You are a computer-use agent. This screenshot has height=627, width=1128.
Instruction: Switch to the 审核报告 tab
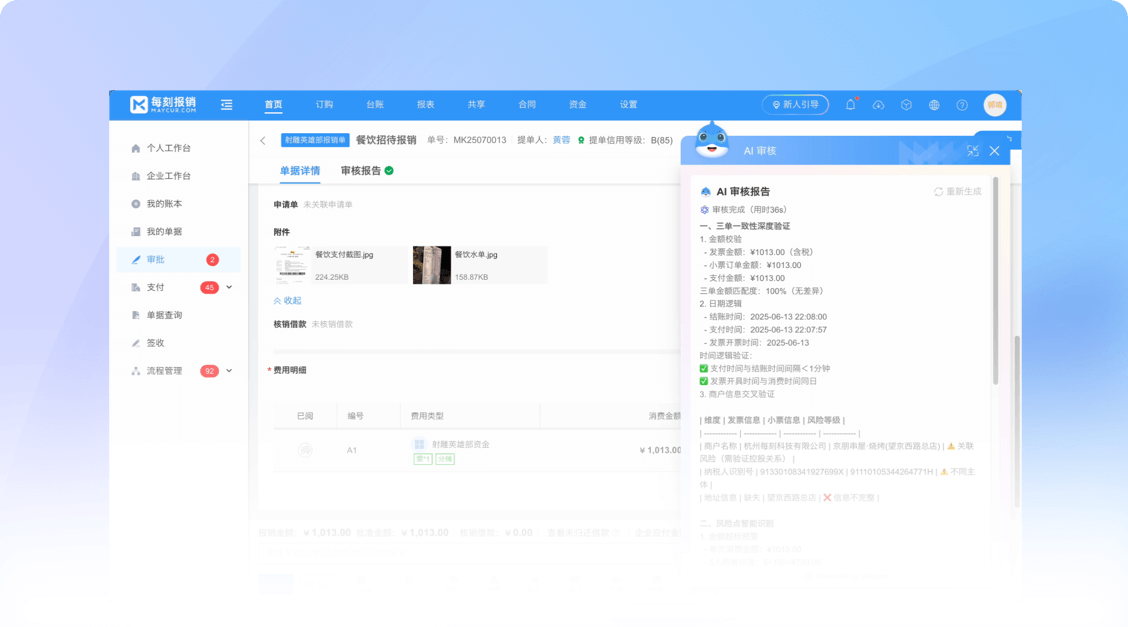(x=361, y=171)
